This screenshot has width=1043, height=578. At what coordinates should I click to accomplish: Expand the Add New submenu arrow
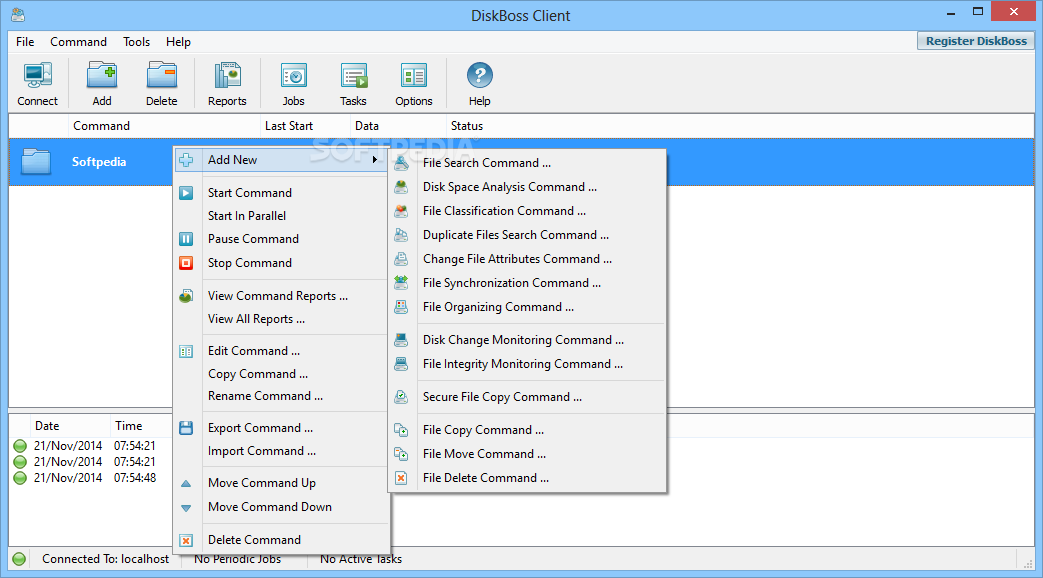(375, 160)
